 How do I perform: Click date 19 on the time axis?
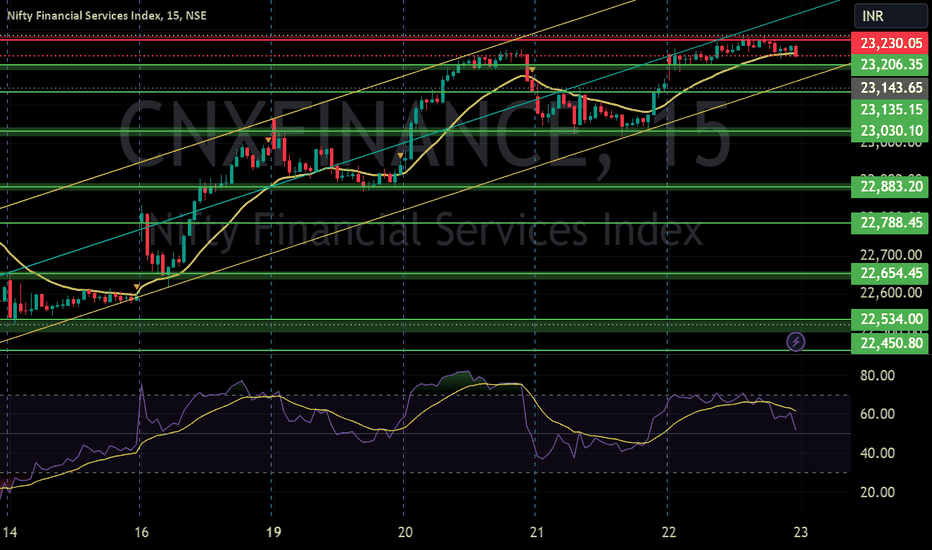click(x=273, y=532)
